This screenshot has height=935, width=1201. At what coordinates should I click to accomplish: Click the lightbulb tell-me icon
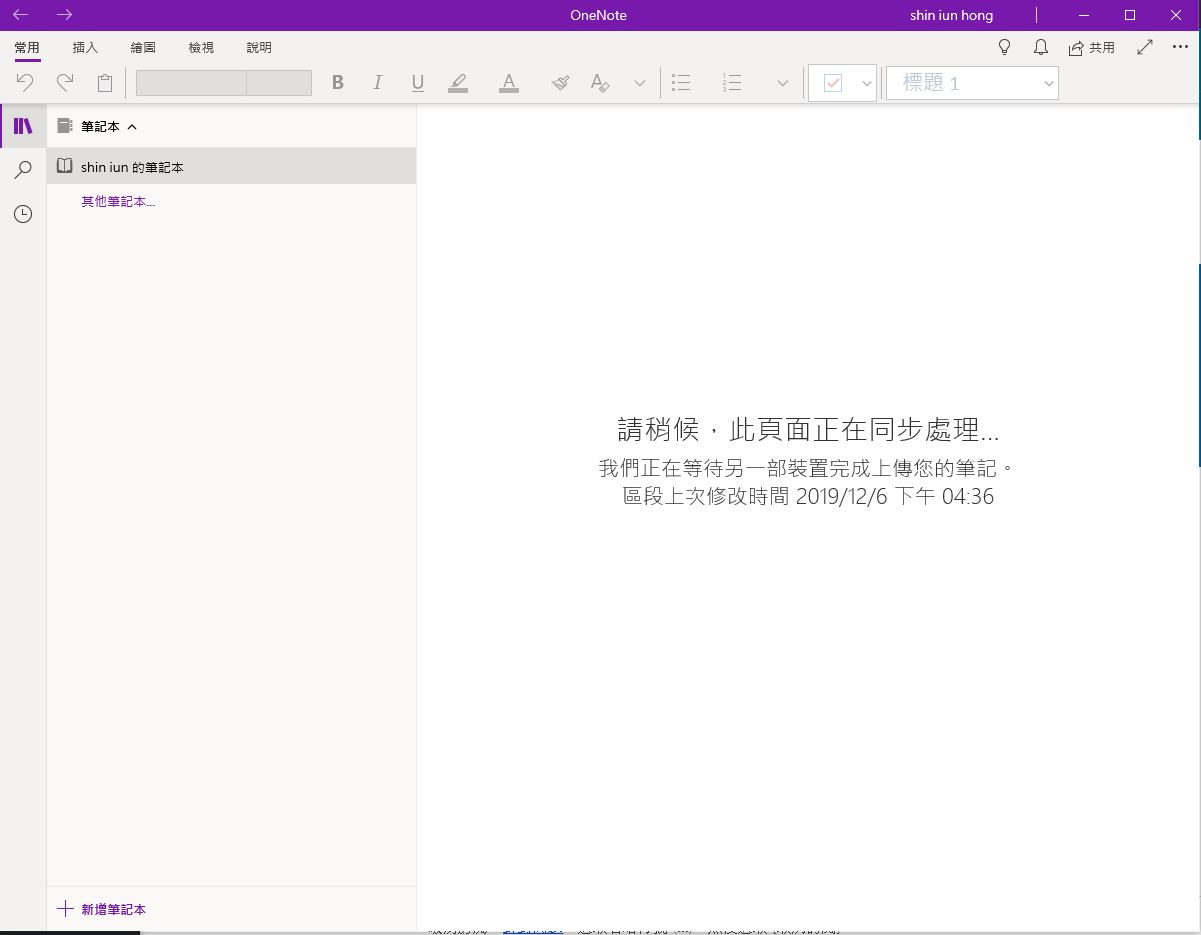point(1006,47)
